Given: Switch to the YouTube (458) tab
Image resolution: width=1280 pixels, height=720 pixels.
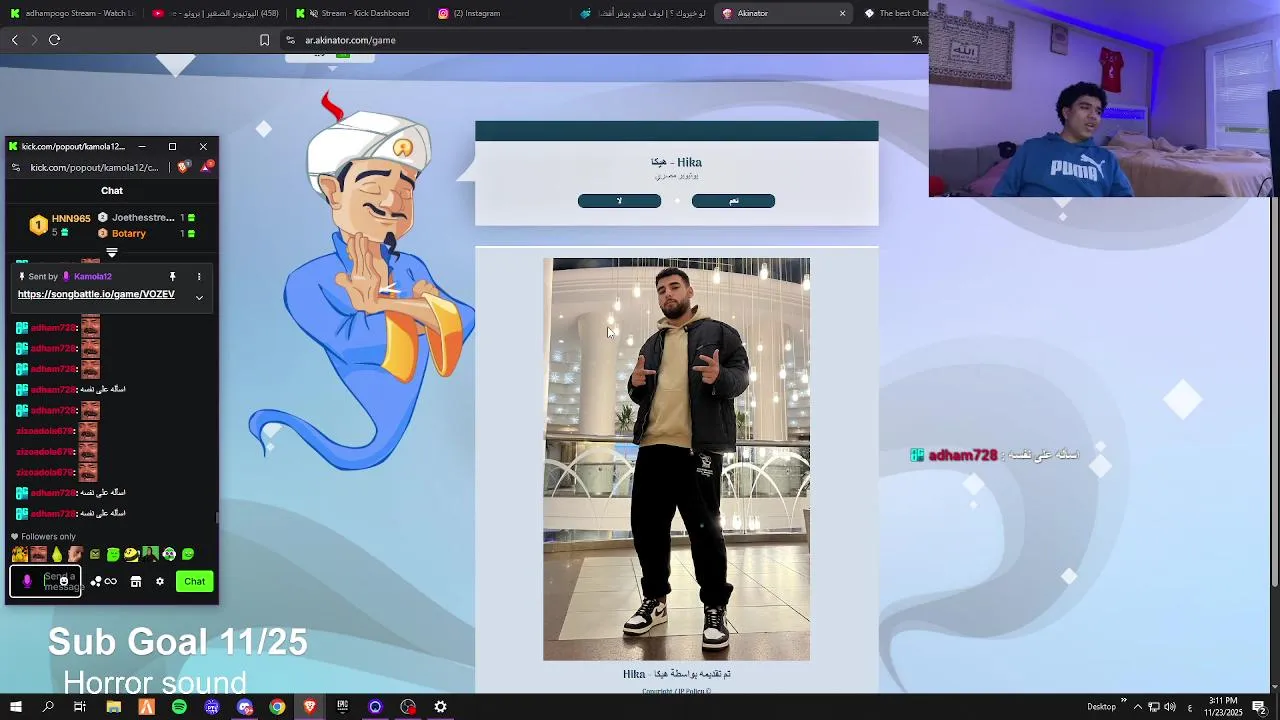Looking at the screenshot, I should (216, 13).
